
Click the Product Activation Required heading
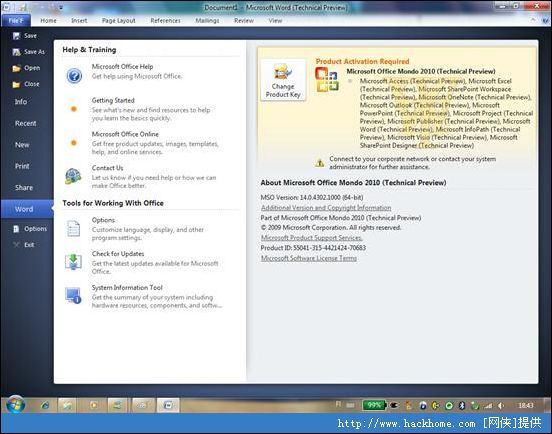[362, 61]
